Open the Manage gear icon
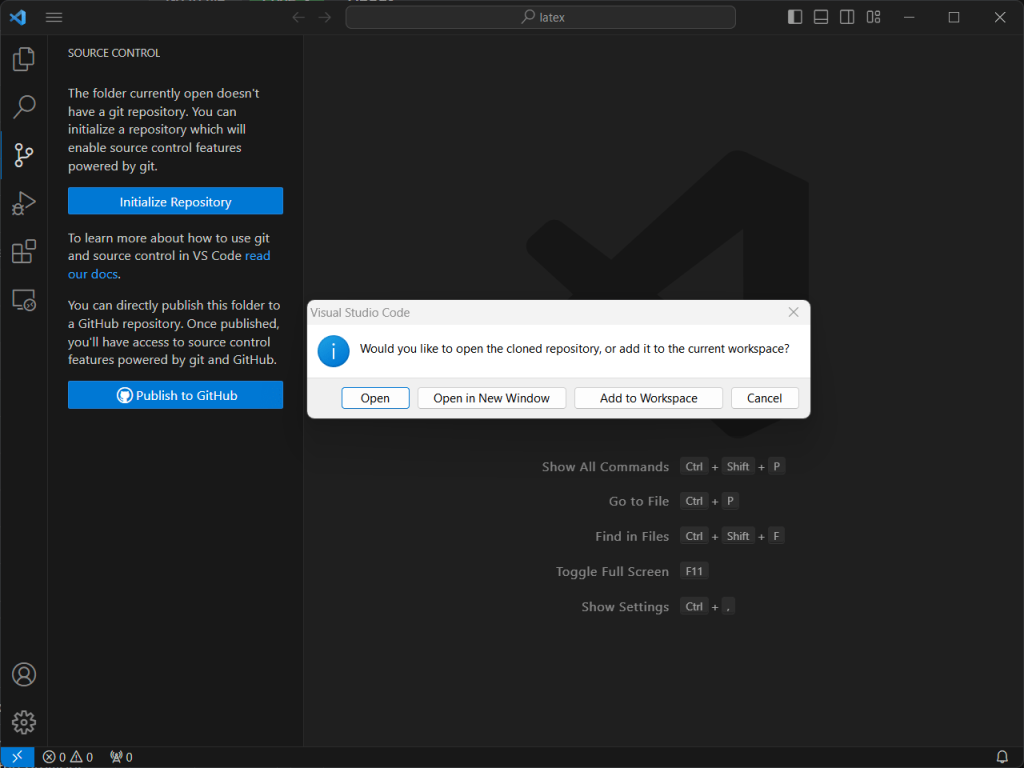The image size is (1024, 768). click(x=24, y=721)
